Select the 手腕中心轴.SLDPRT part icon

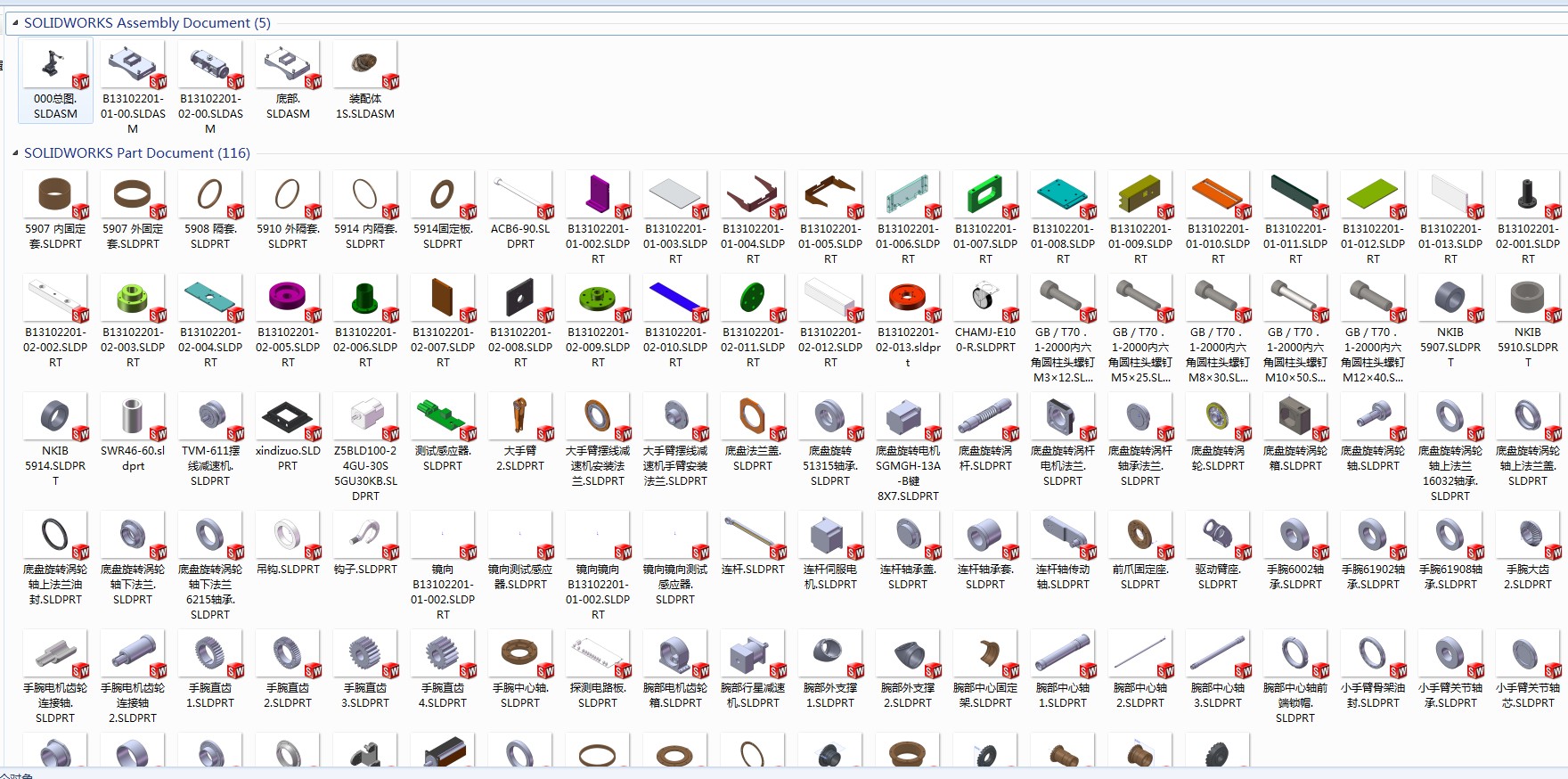(520, 653)
